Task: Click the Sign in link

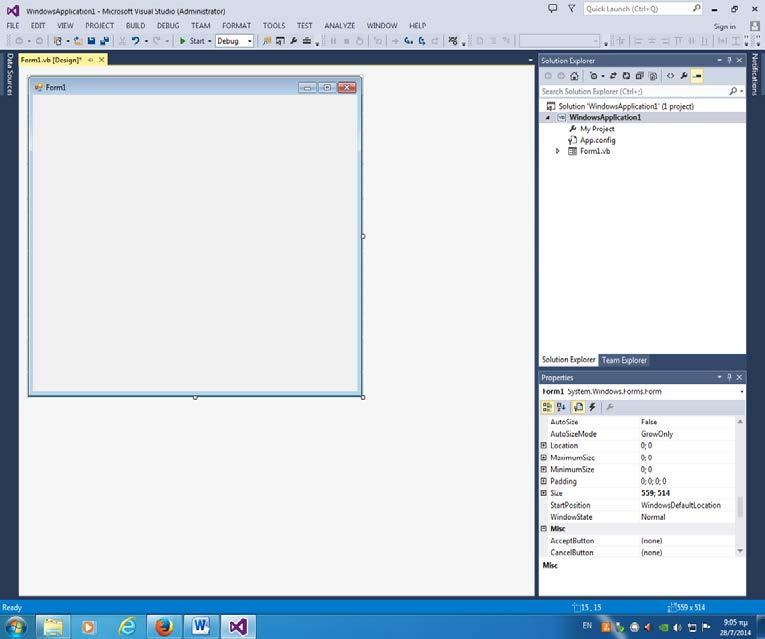Action: coord(725,26)
